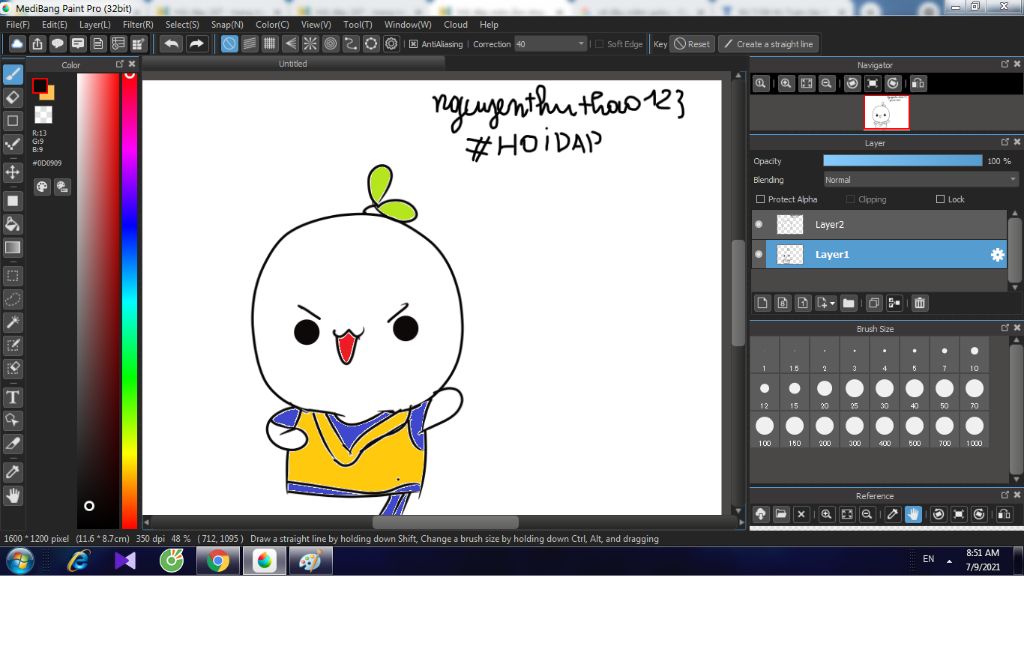Pick brush size 1000
Screen dimensions: 1024x661
[974, 430]
